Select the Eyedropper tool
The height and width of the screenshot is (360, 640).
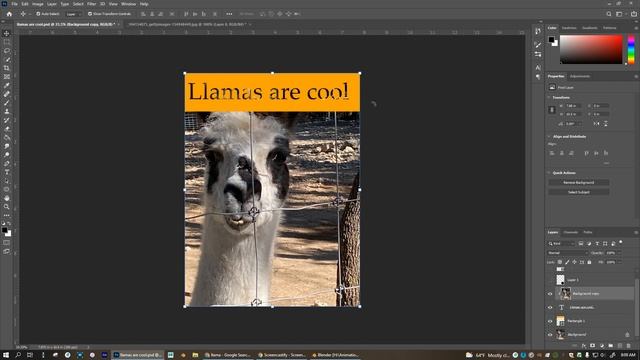(7, 85)
